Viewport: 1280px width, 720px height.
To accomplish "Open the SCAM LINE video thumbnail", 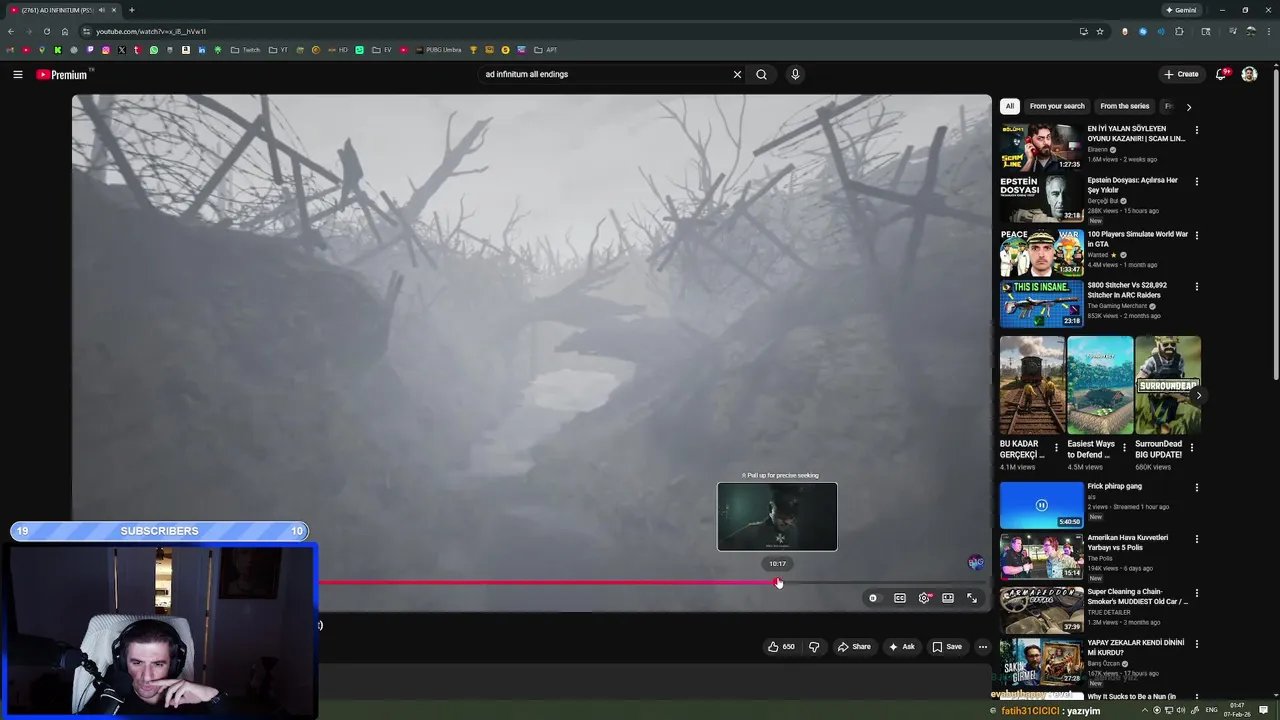I will pyautogui.click(x=1042, y=147).
